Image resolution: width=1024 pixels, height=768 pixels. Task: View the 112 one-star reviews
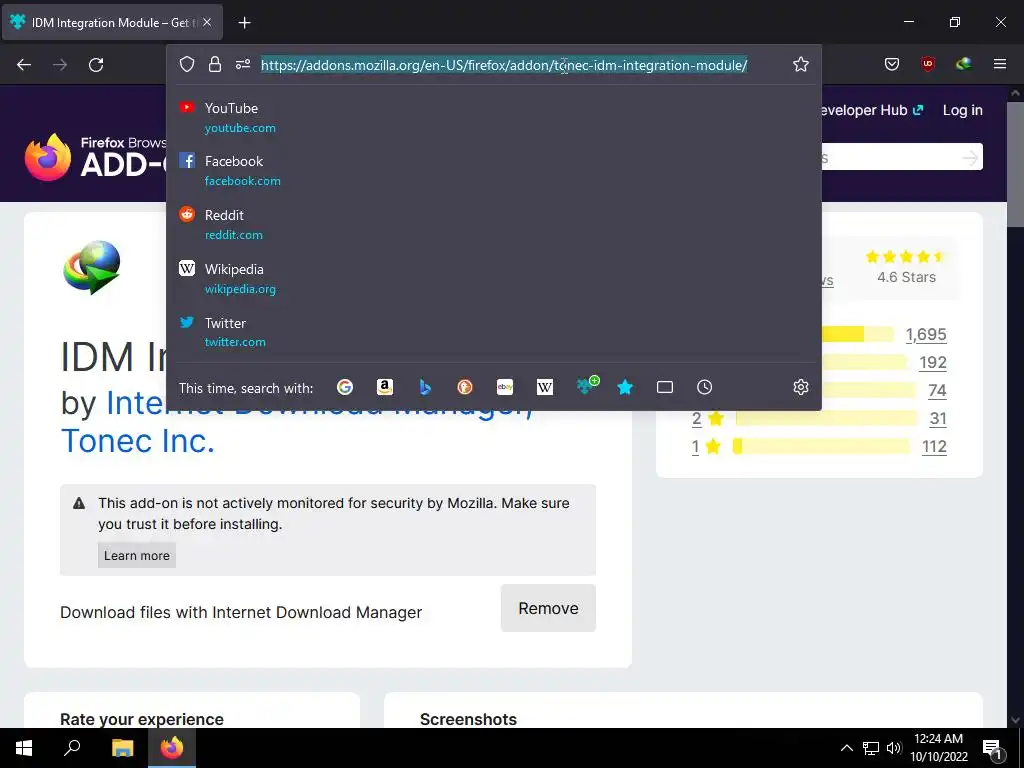click(934, 447)
